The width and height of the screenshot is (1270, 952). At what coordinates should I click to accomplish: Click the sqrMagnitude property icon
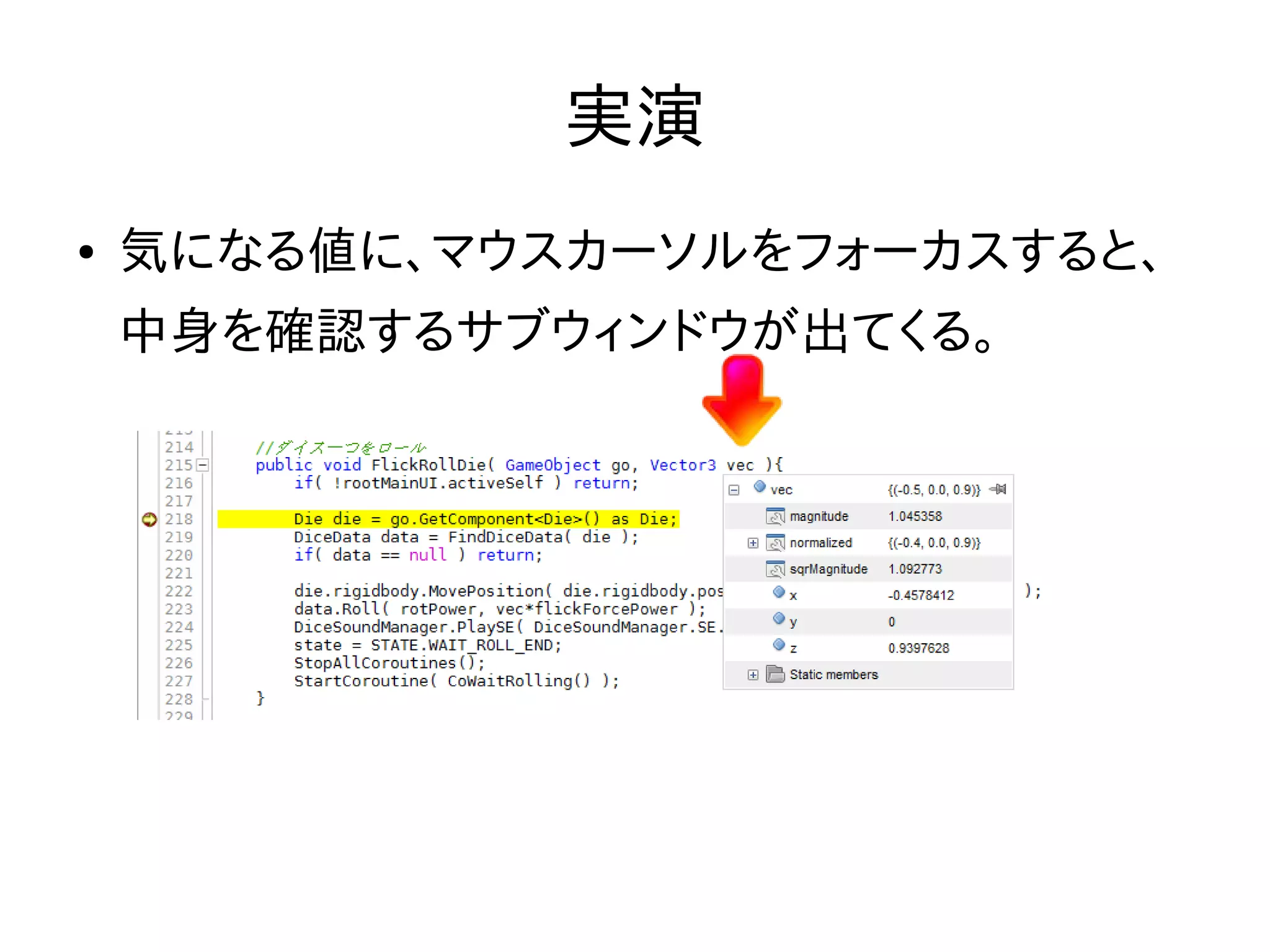pos(775,569)
